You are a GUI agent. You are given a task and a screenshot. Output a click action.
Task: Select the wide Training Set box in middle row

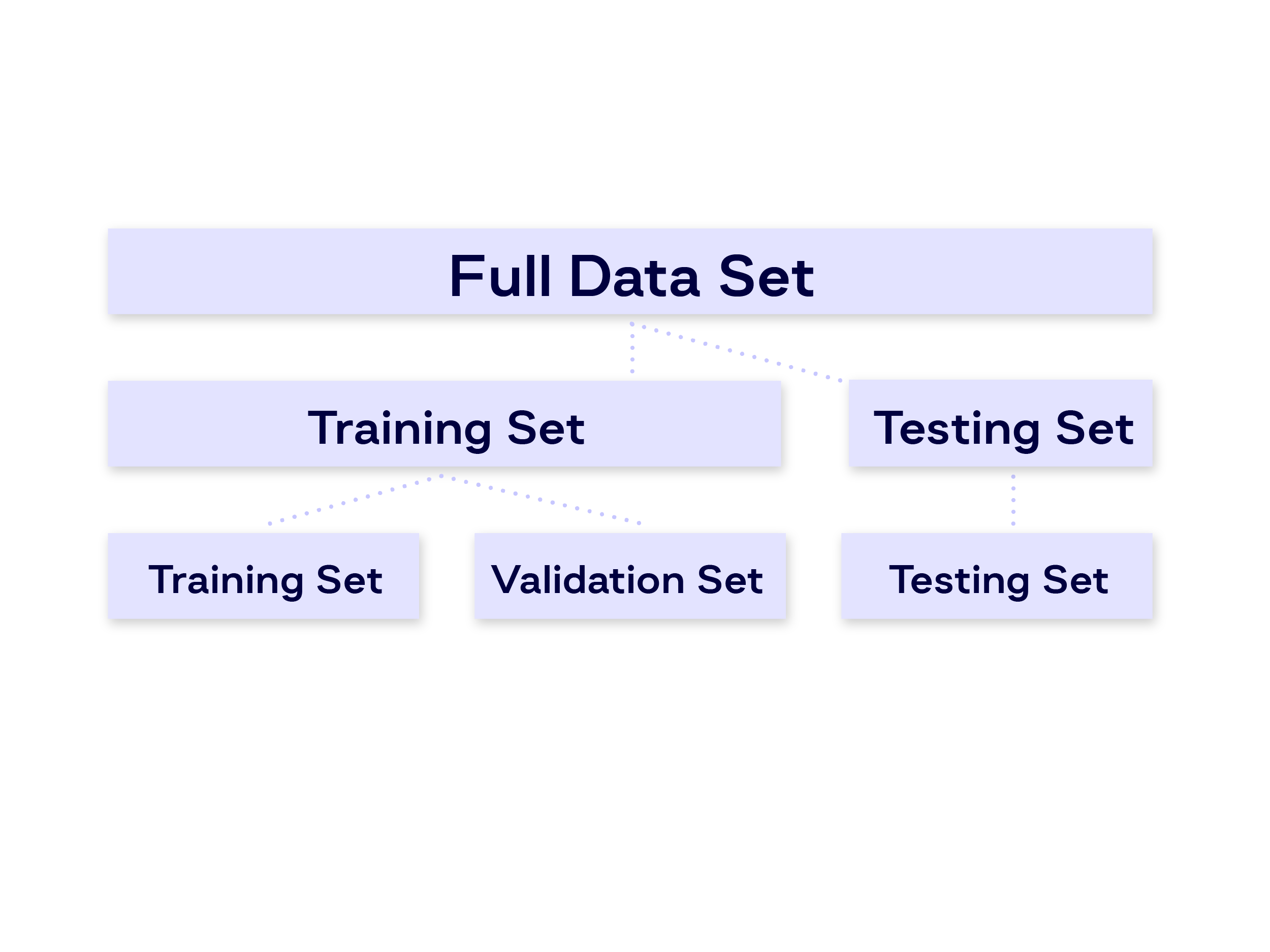pyautogui.click(x=444, y=423)
